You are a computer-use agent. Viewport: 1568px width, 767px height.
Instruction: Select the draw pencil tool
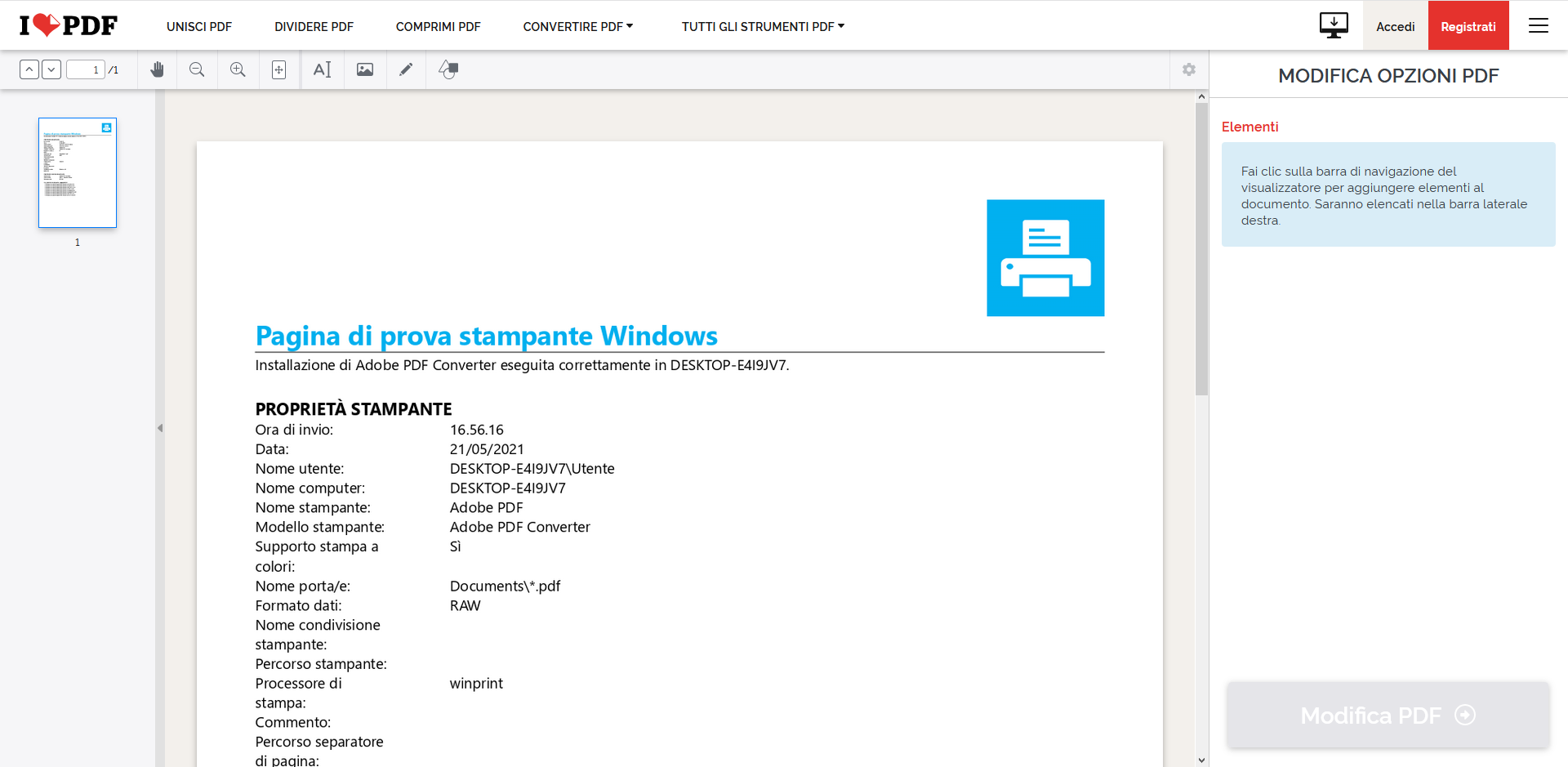pyautogui.click(x=406, y=70)
